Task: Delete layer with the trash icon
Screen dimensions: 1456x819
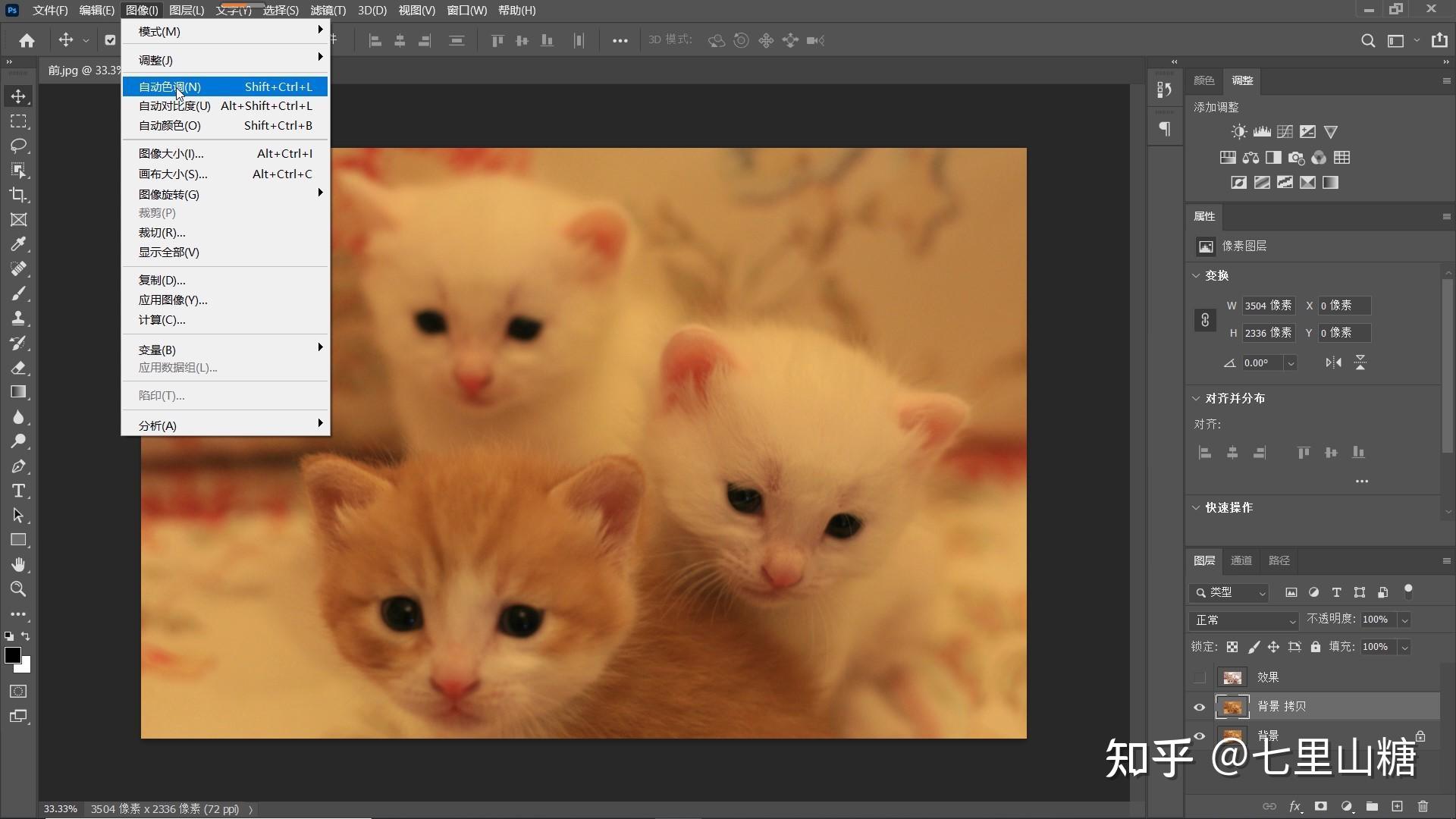Action: click(x=1423, y=806)
